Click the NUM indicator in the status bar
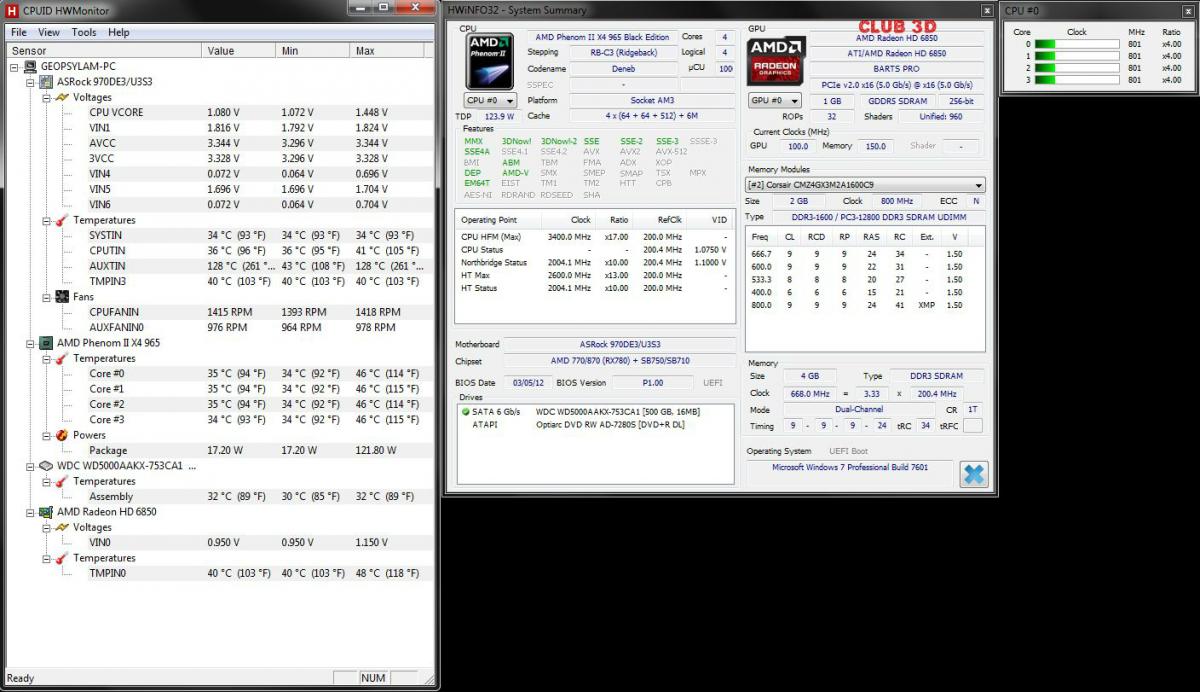 [373, 678]
